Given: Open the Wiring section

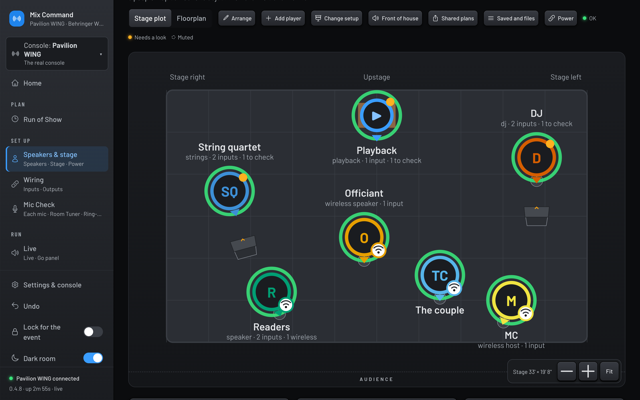Looking at the screenshot, I should coord(57,184).
